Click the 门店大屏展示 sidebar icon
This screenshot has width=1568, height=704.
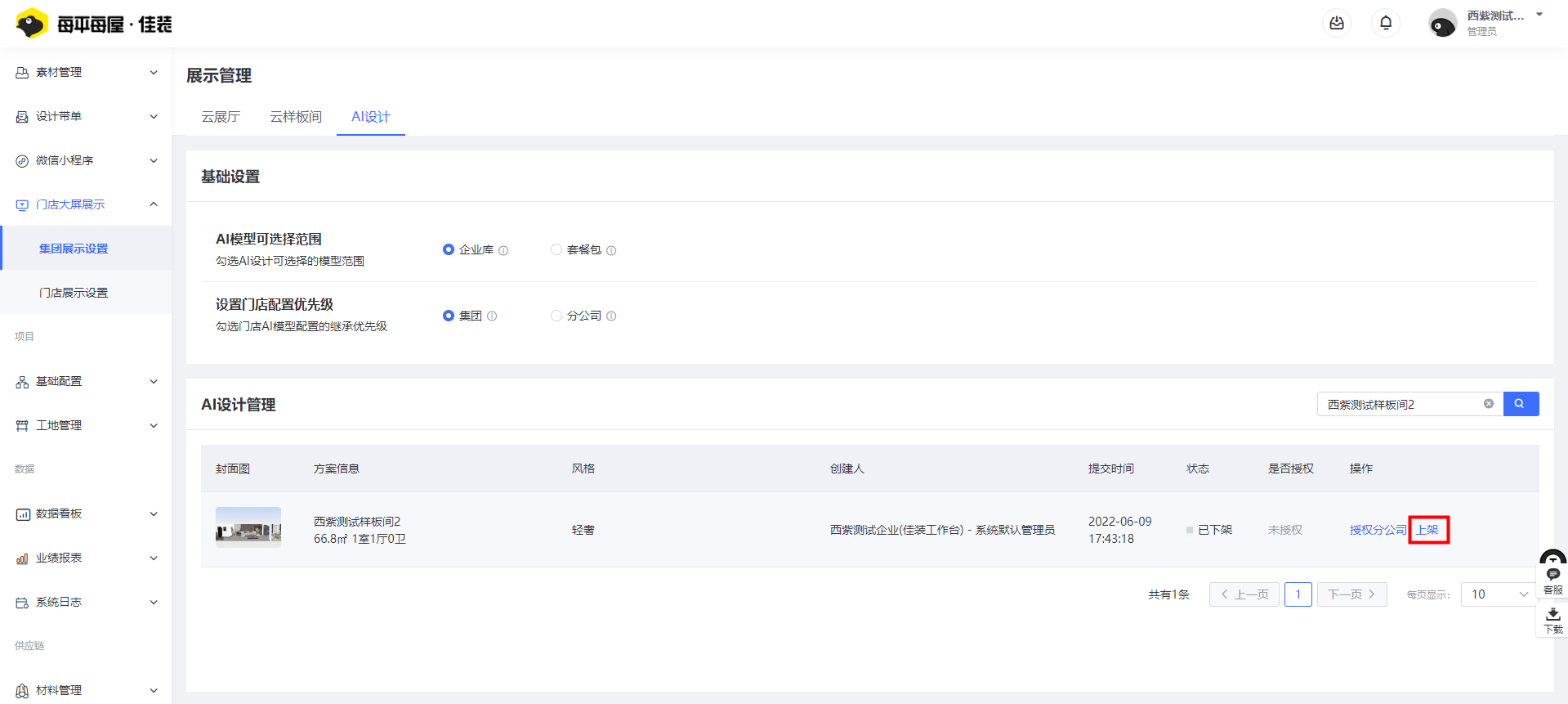tap(22, 205)
